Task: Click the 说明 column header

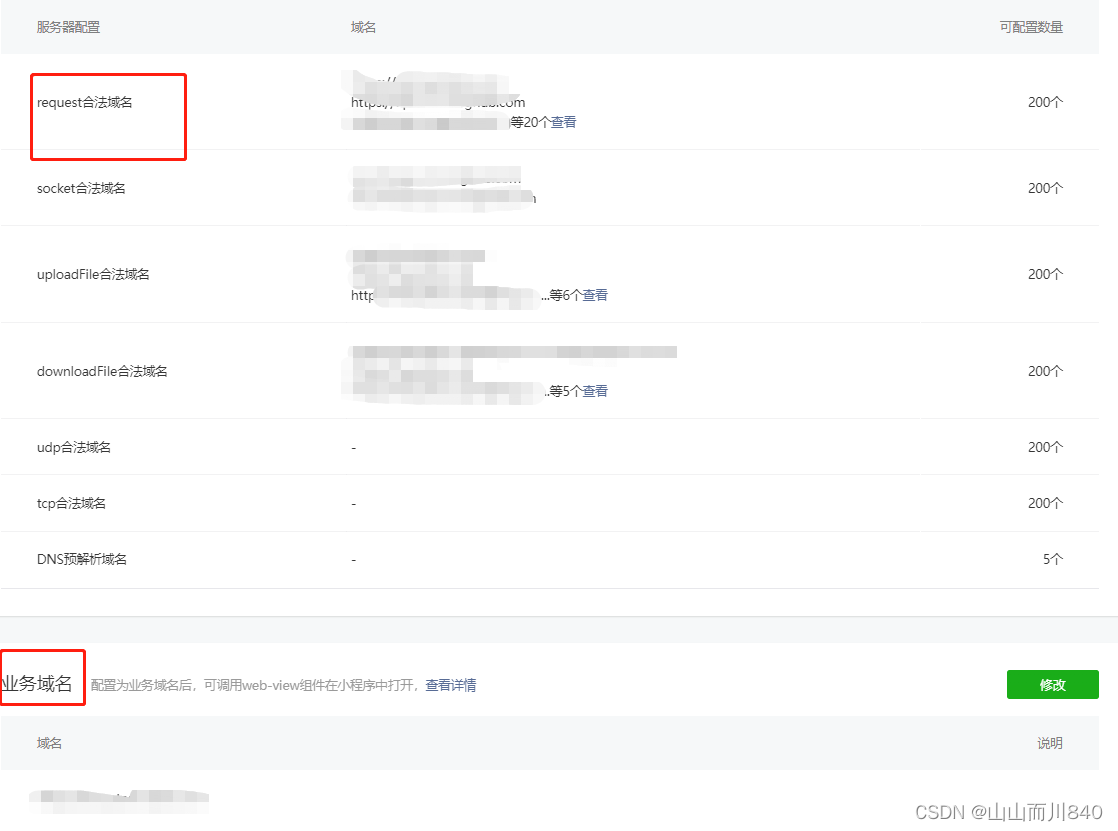Action: [x=1050, y=743]
